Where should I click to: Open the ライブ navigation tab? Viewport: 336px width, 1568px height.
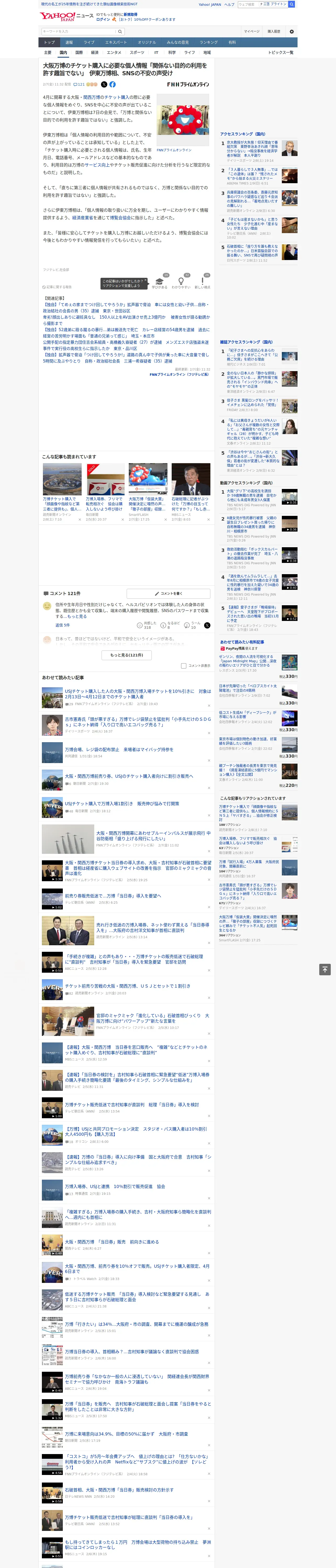coord(89,43)
